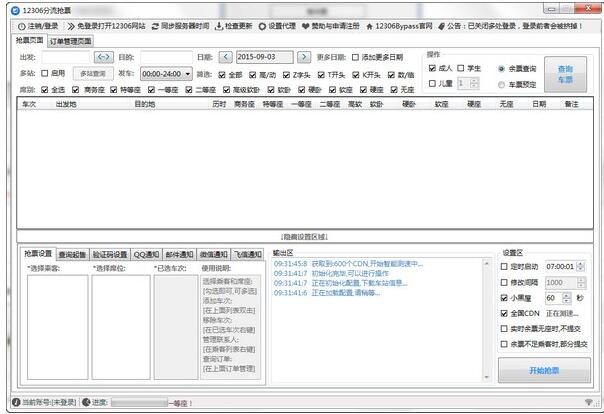Viewport: 604px width, 414px height.
Task: Check the 学生 passenger checkbox
Action: point(461,68)
